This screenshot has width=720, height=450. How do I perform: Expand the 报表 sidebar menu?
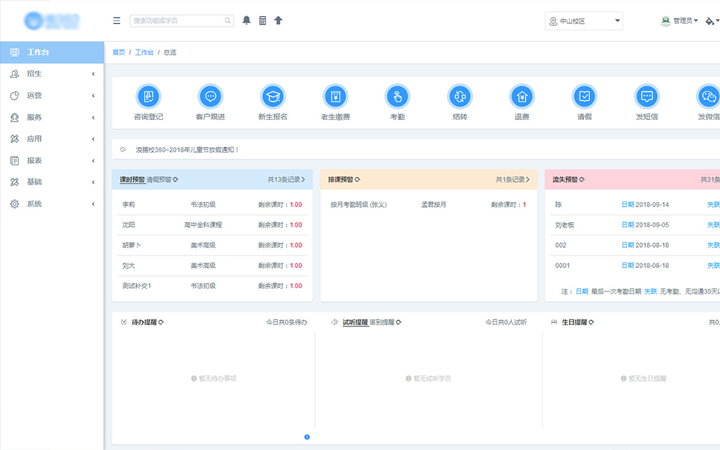[52, 160]
